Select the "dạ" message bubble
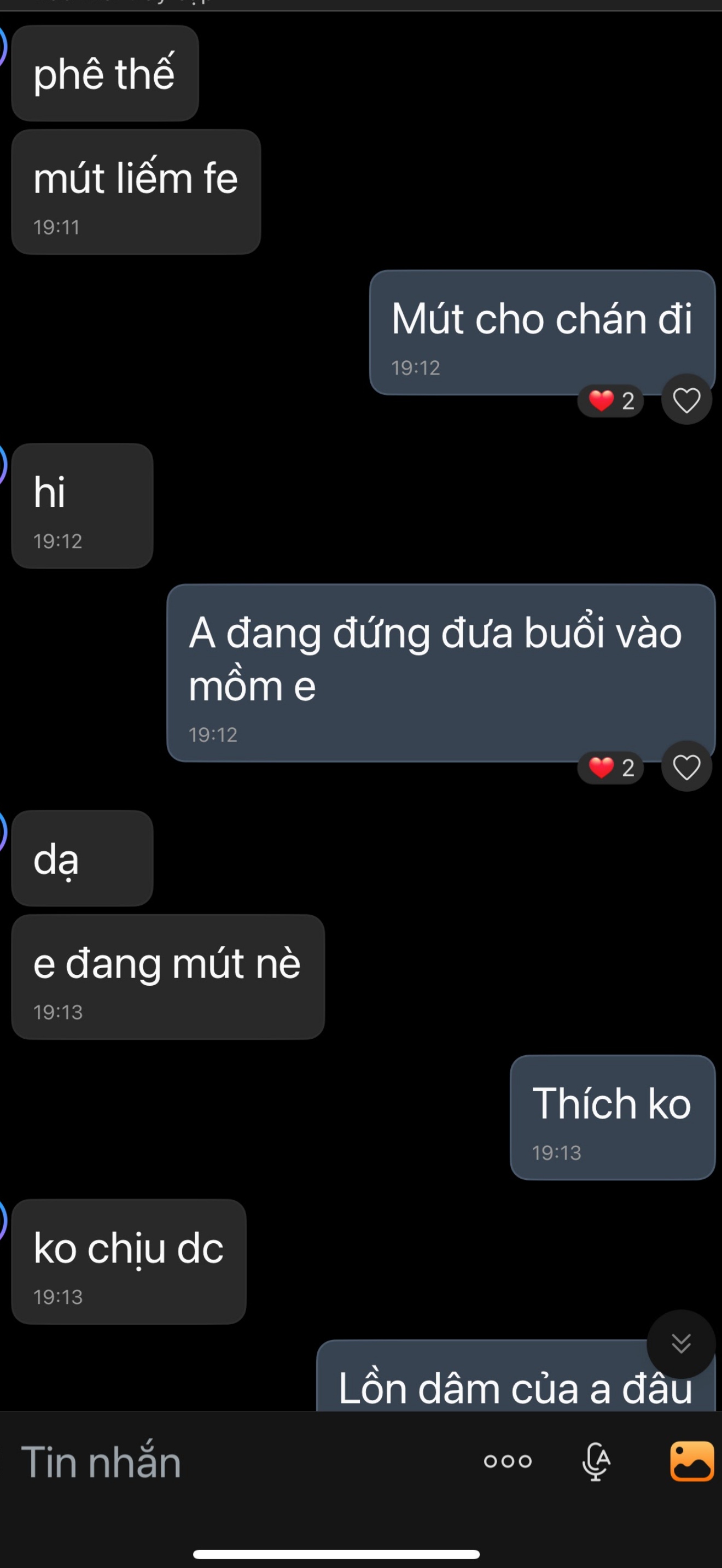The width and height of the screenshot is (722, 1568). pos(82,858)
